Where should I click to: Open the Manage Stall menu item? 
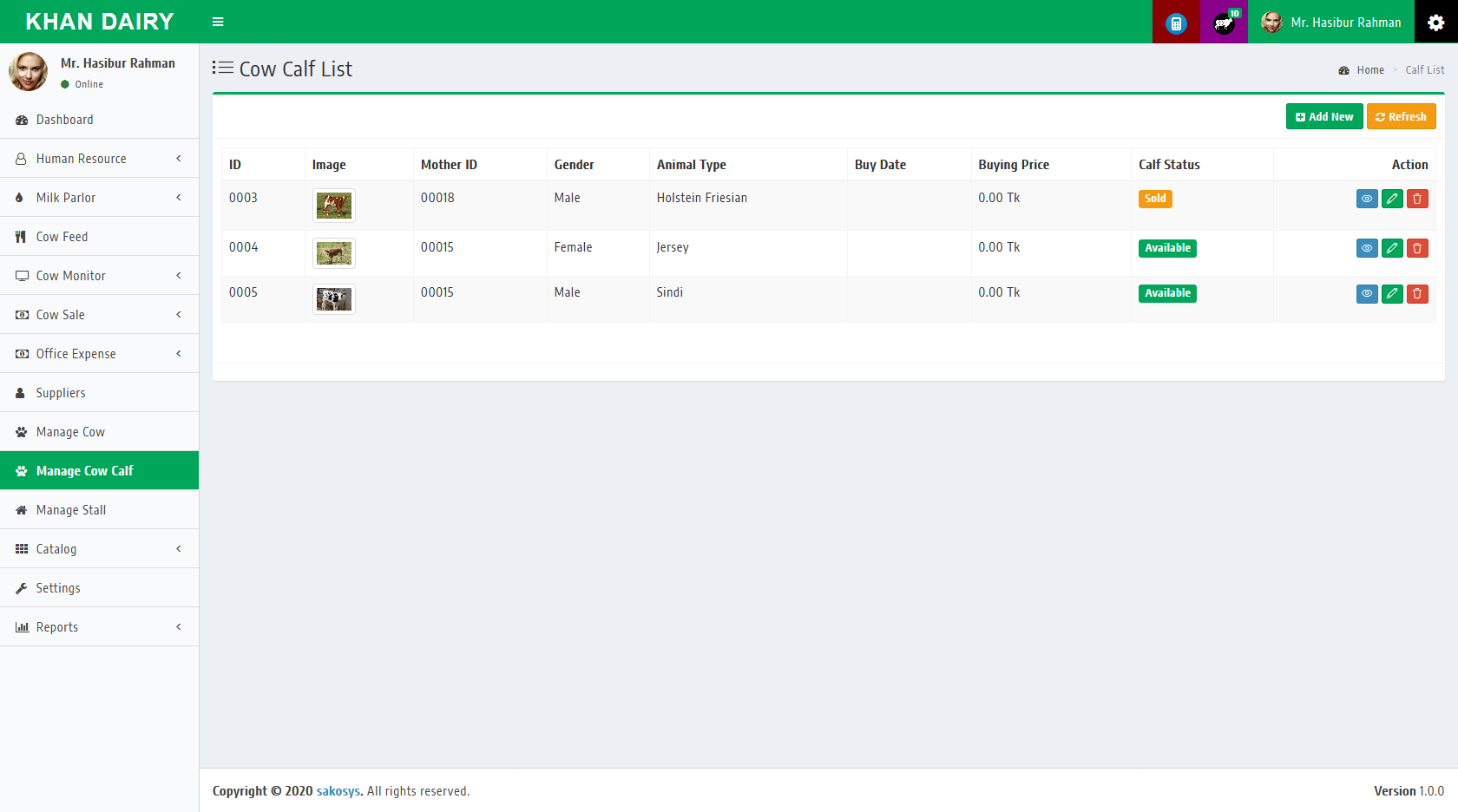[x=71, y=510]
